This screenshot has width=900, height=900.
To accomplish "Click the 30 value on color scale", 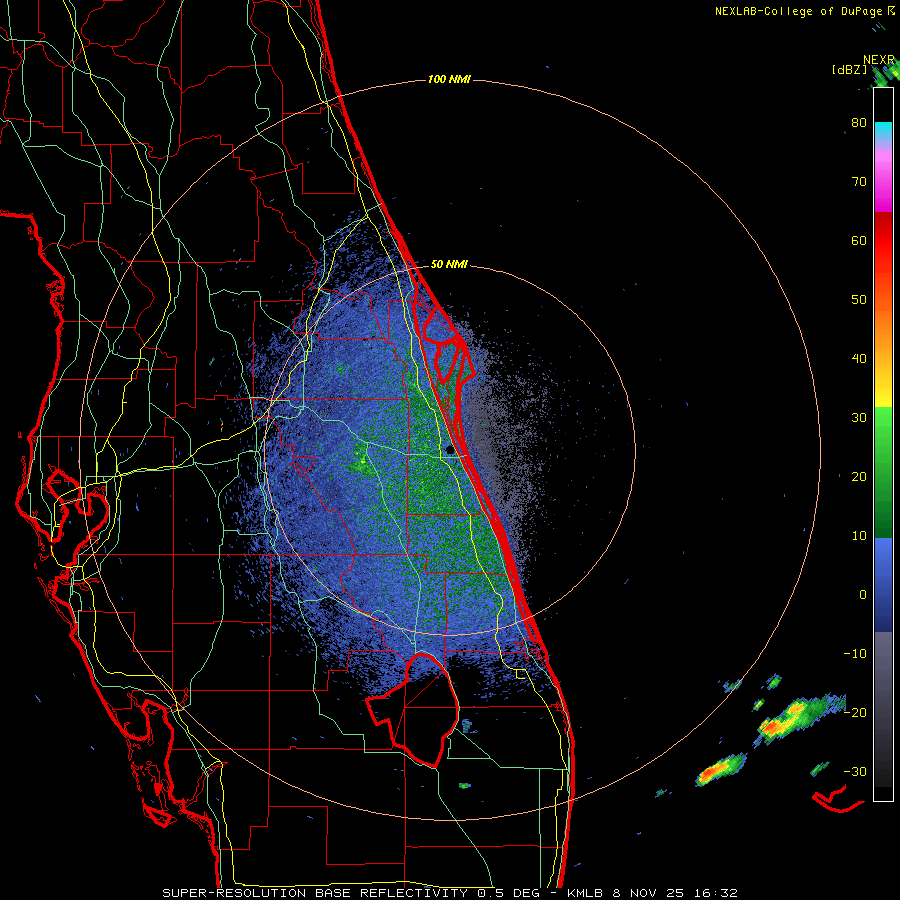I will coord(859,418).
